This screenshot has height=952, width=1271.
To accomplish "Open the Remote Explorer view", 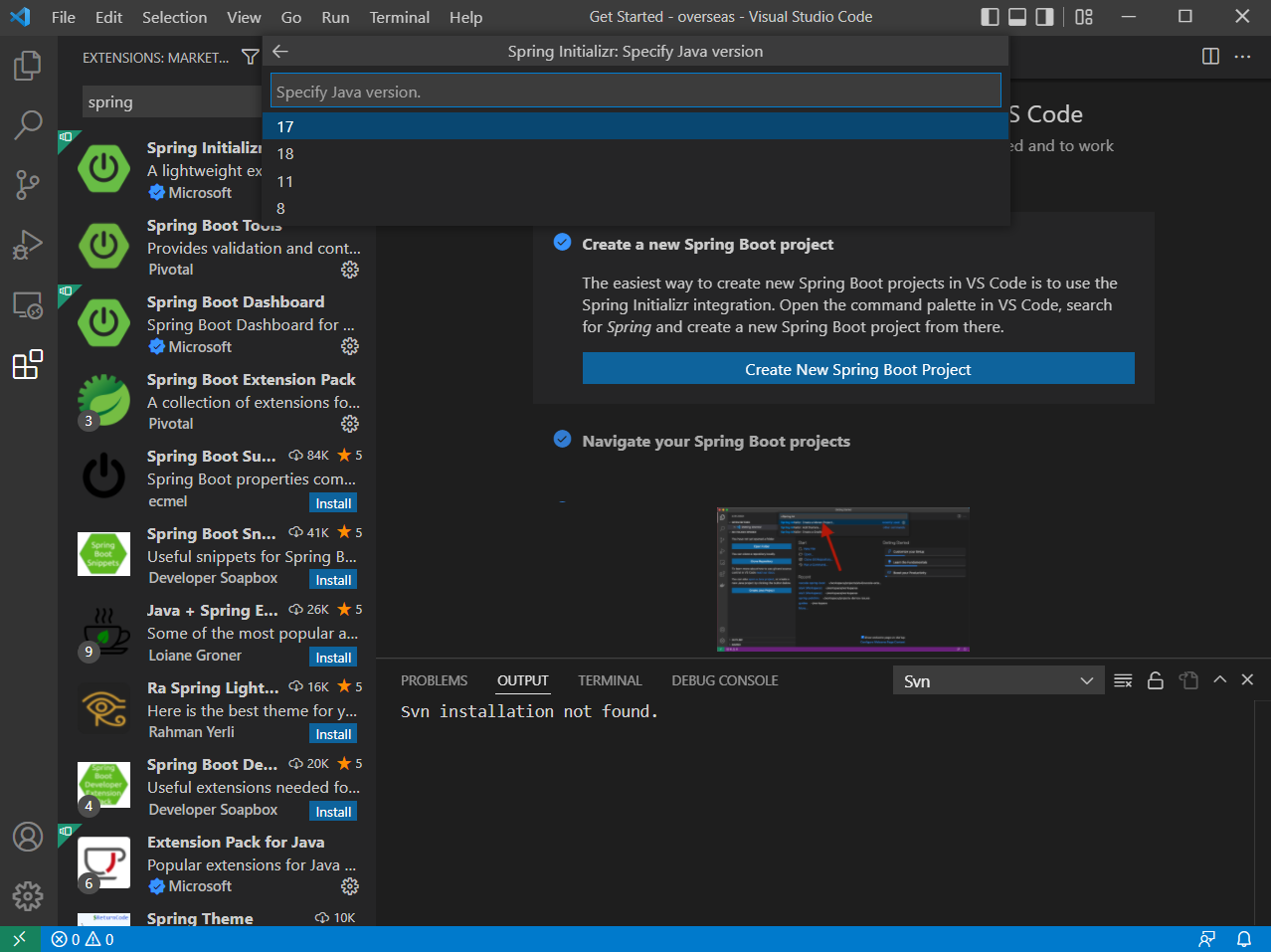I will (x=28, y=304).
